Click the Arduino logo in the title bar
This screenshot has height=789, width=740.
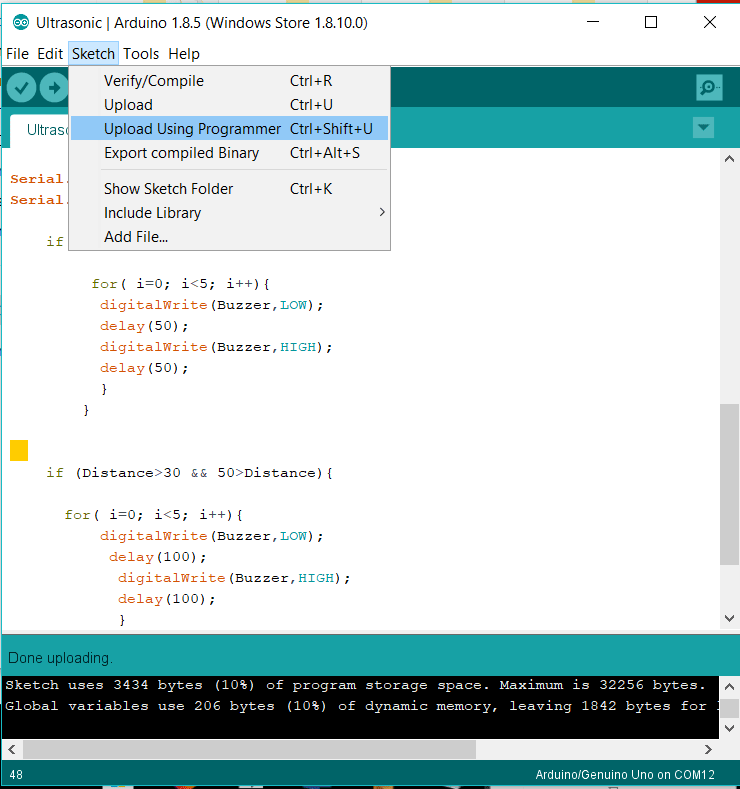tap(21, 23)
